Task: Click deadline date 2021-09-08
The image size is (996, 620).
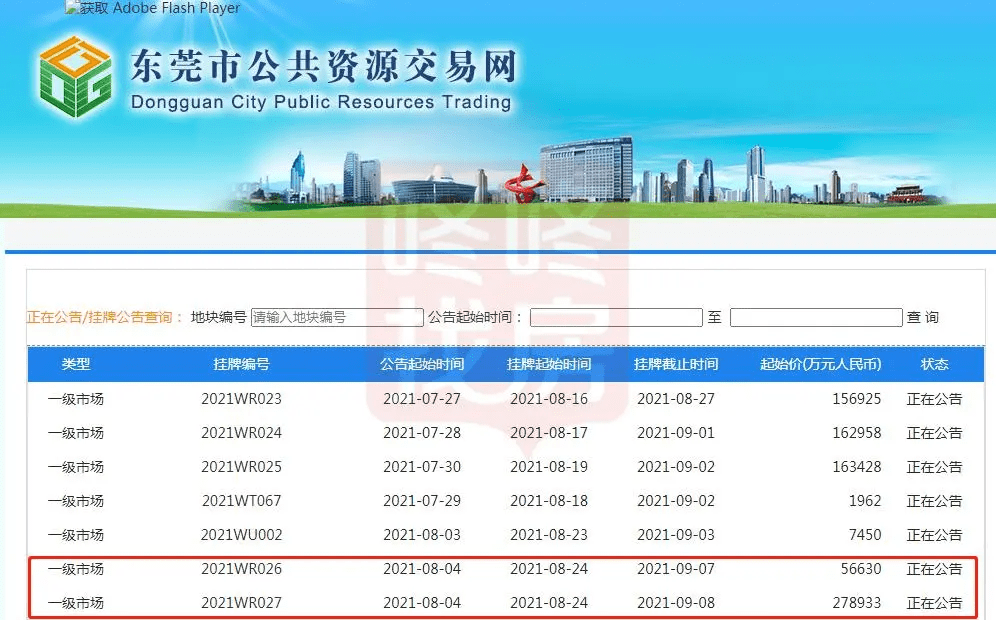Action: pos(676,603)
